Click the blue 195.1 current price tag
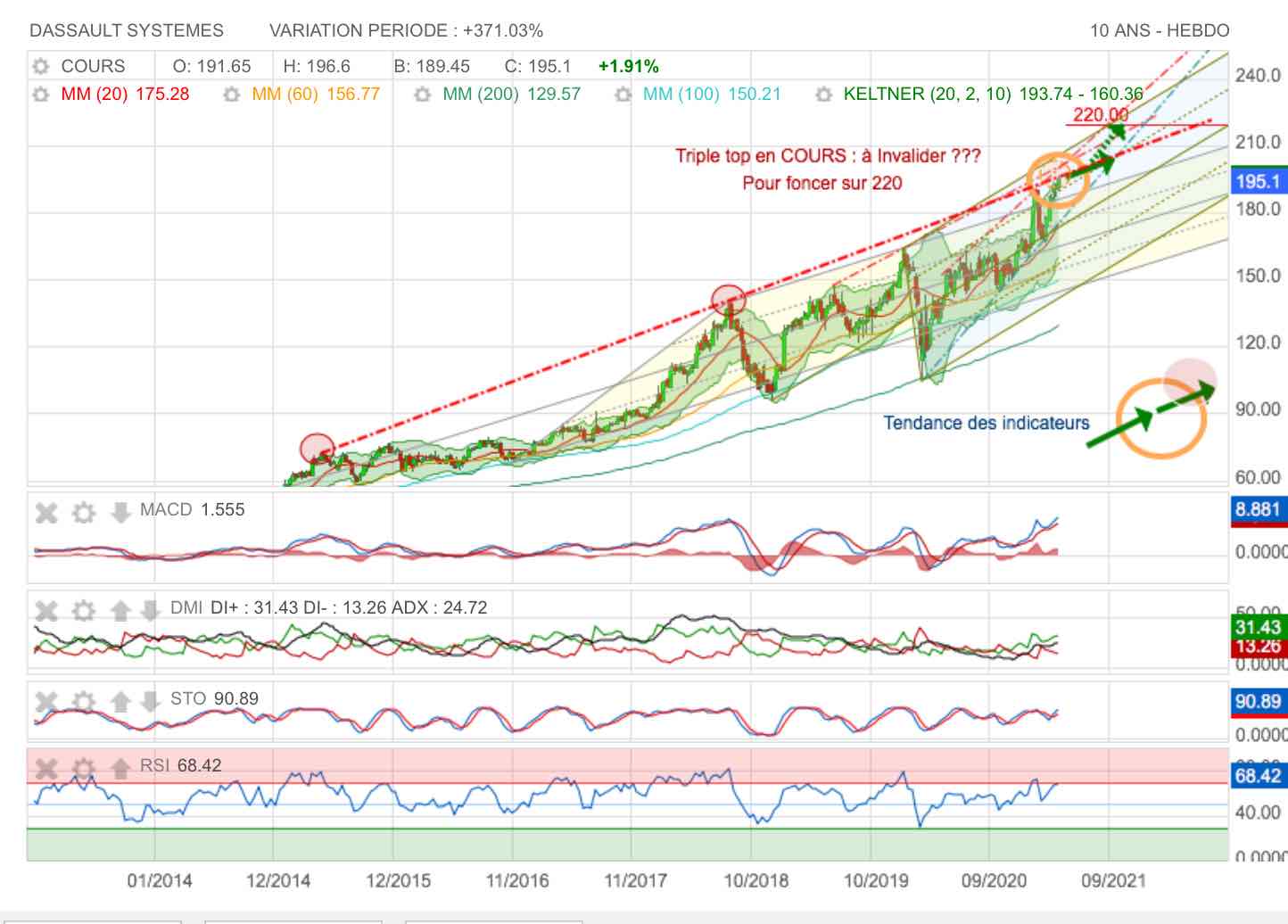 tap(1259, 182)
